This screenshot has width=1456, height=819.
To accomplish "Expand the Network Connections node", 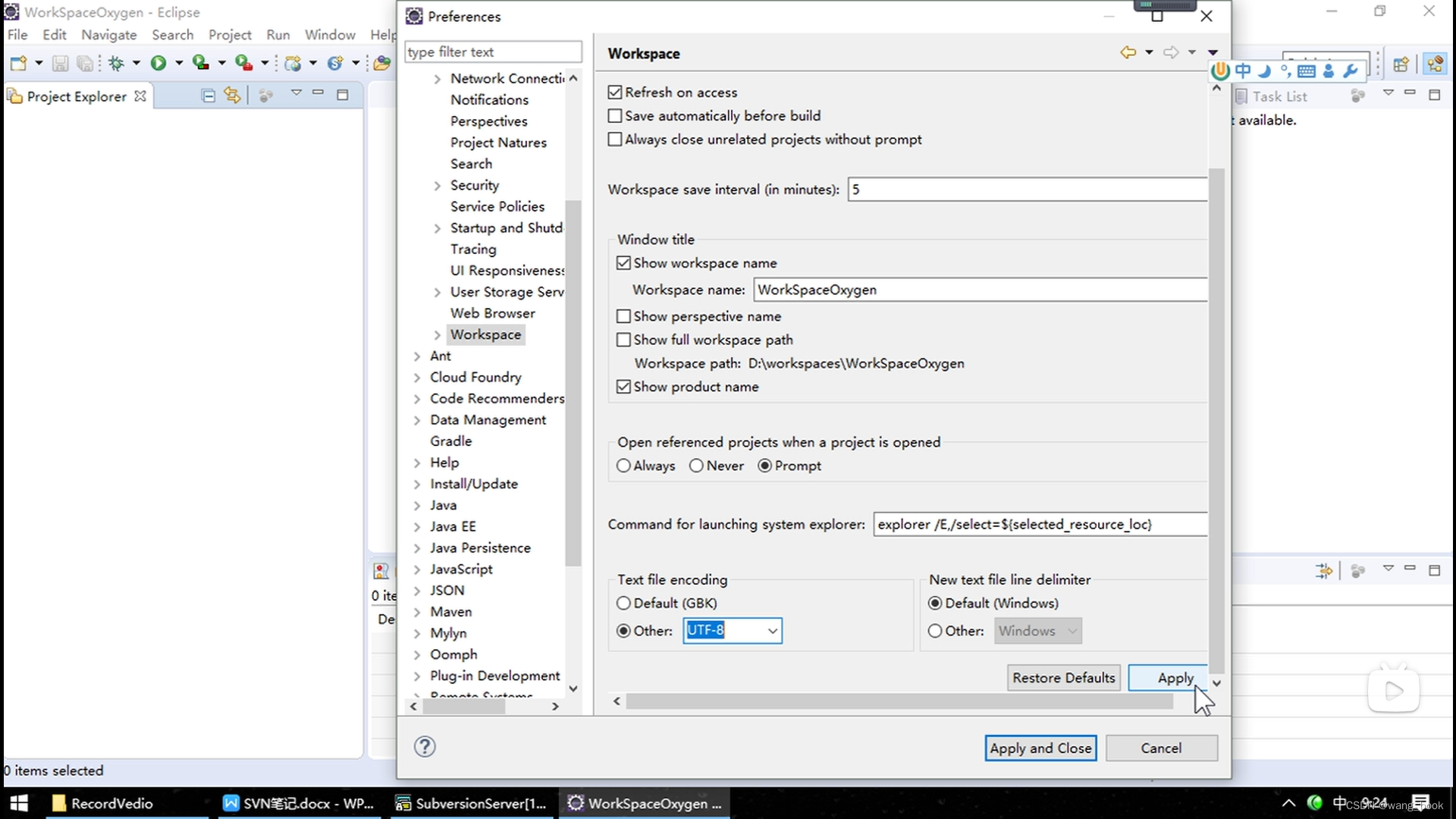I will pos(437,78).
